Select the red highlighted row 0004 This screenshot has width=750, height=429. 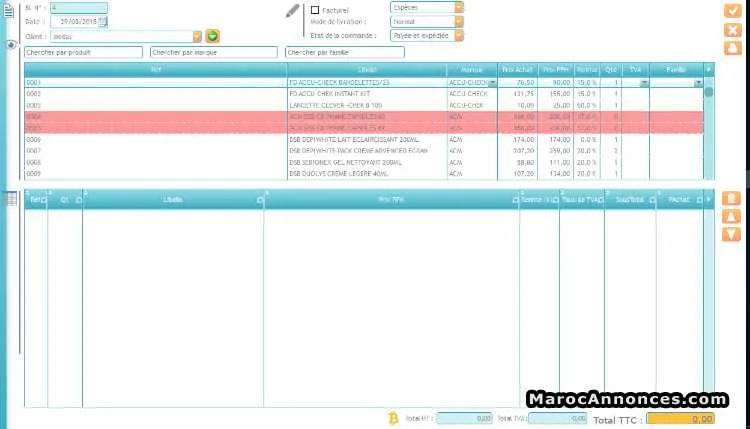[x=364, y=117]
